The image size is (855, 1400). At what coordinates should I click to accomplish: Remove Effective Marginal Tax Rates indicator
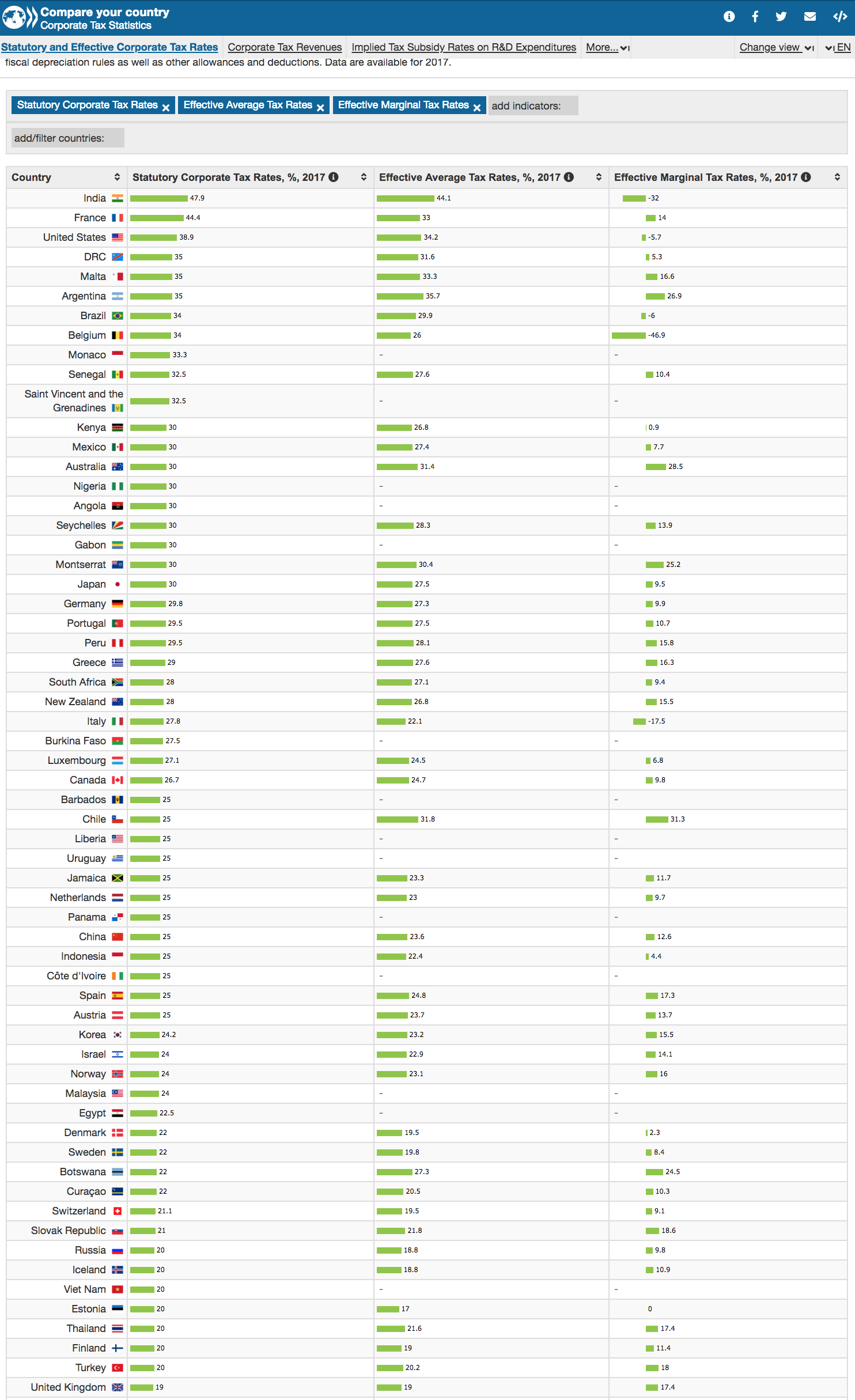click(477, 108)
